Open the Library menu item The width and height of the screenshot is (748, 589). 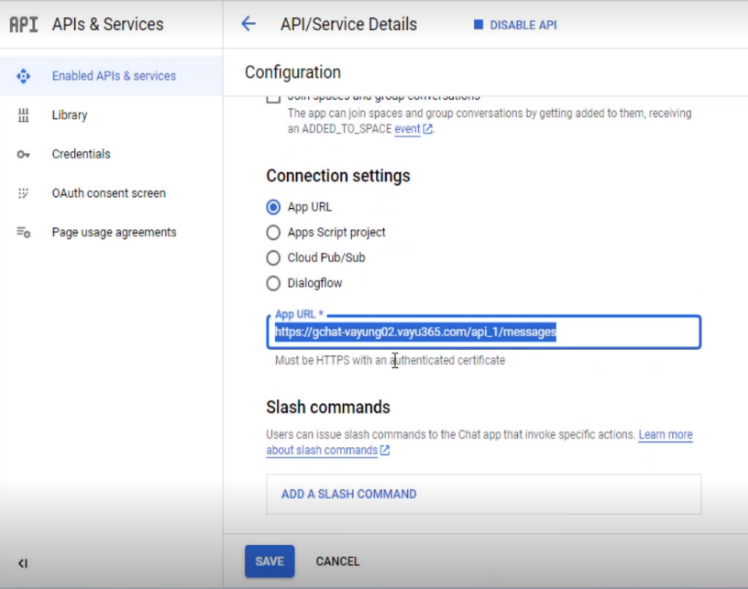pyautogui.click(x=70, y=115)
